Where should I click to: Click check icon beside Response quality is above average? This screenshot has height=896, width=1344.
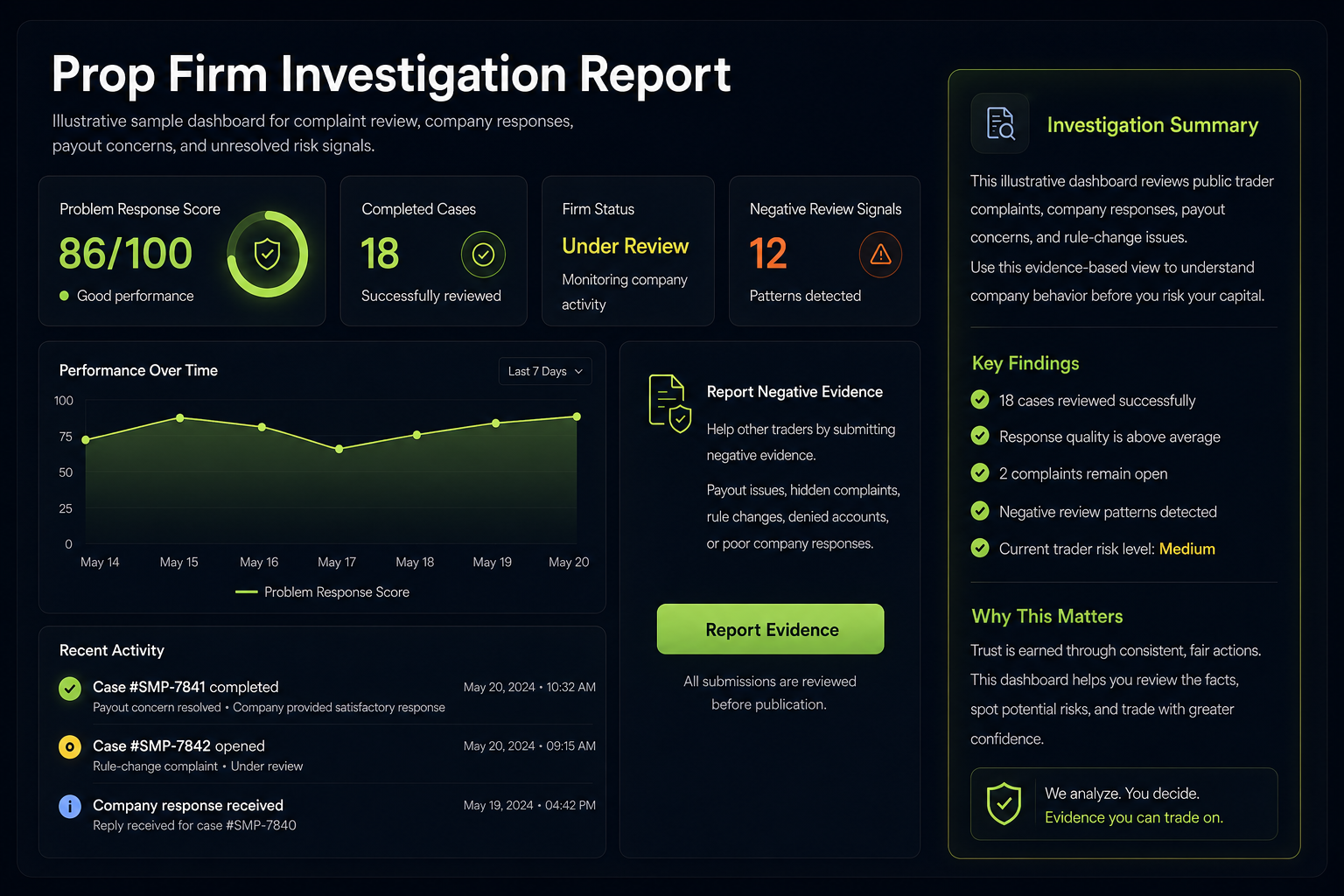pos(980,436)
